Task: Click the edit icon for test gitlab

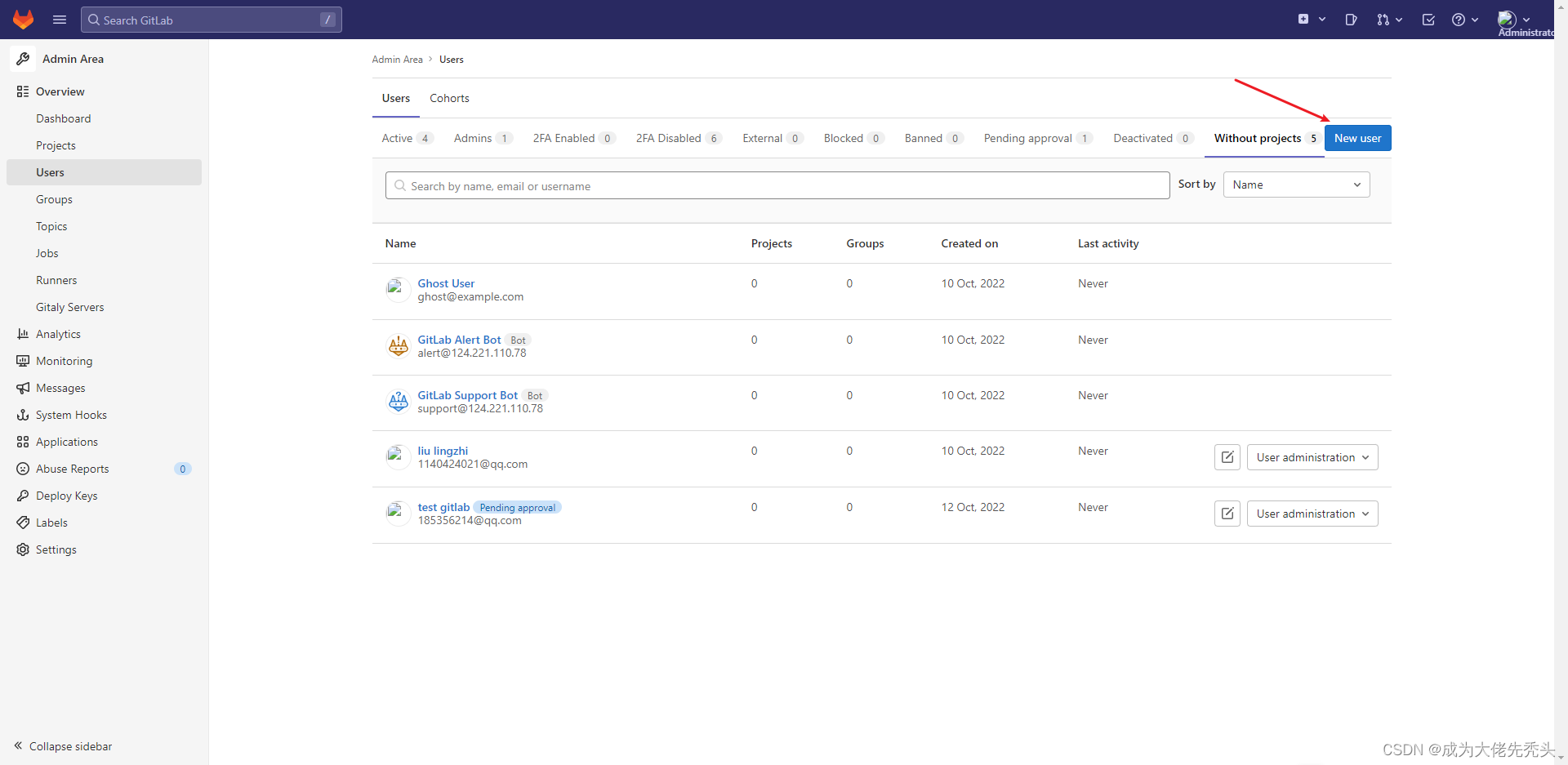Action: 1227,514
